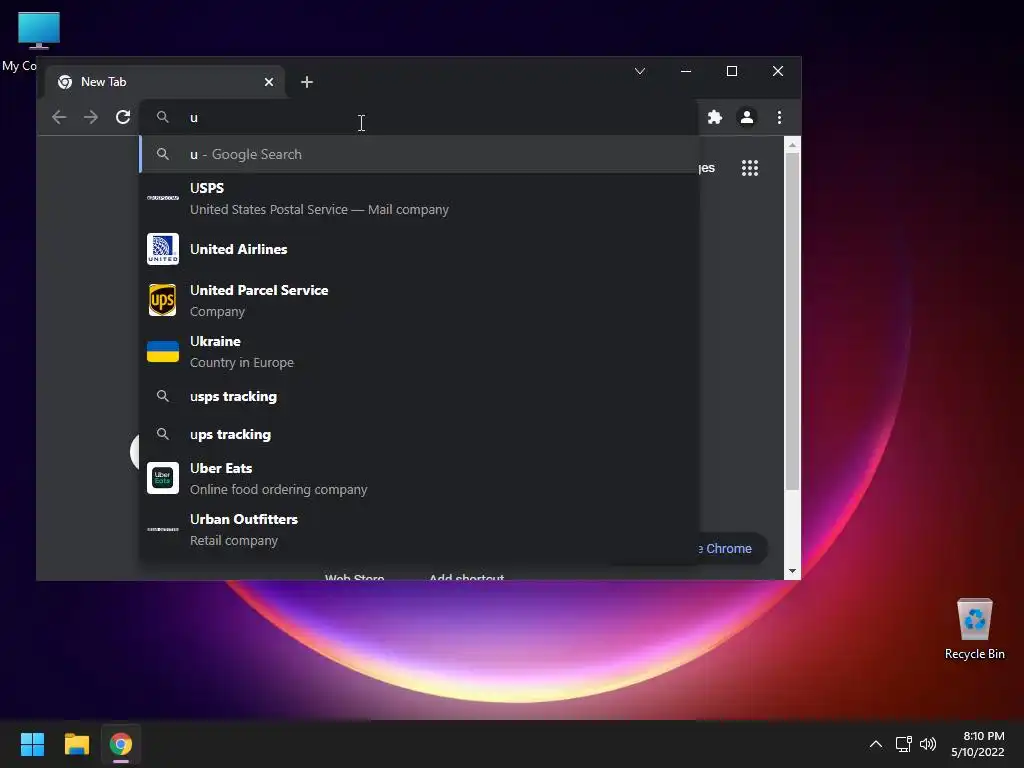The height and width of the screenshot is (768, 1024).
Task: Click the page scrollbar down arrow
Action: click(792, 571)
